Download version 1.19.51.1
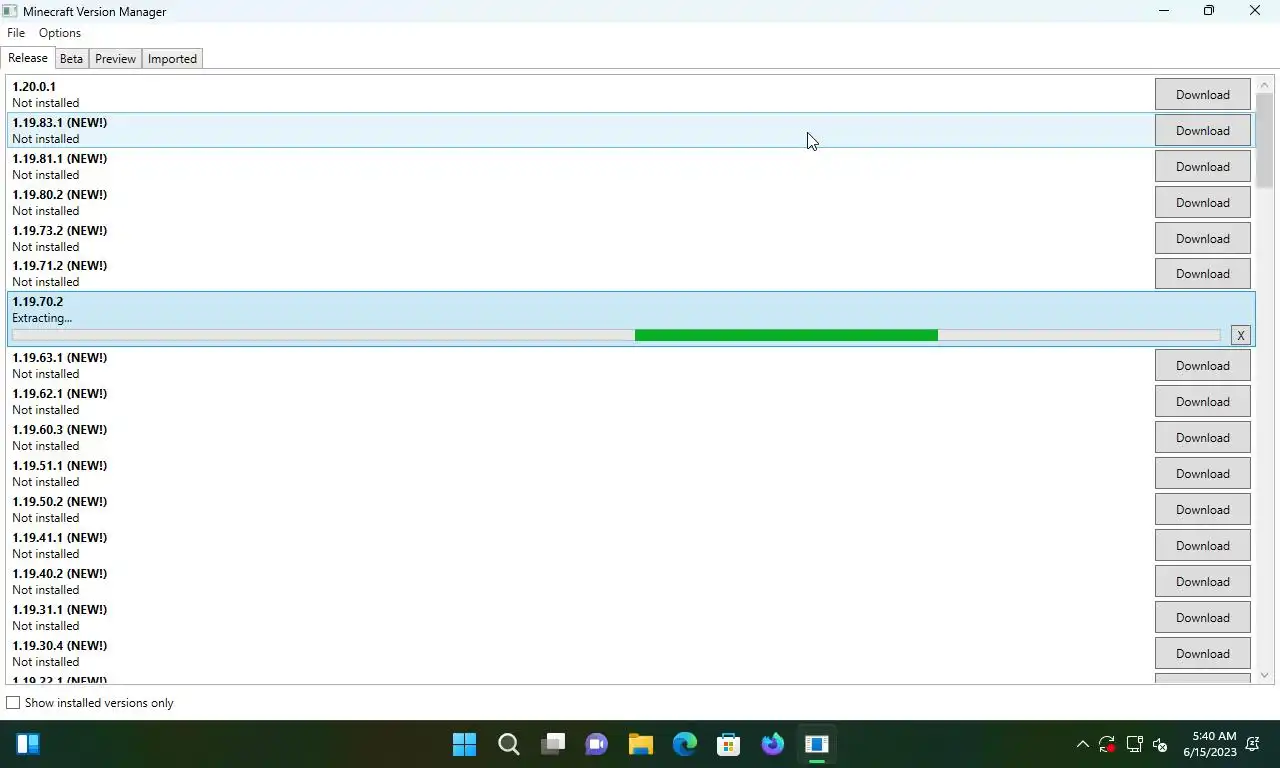1280x768 pixels. (x=1202, y=474)
